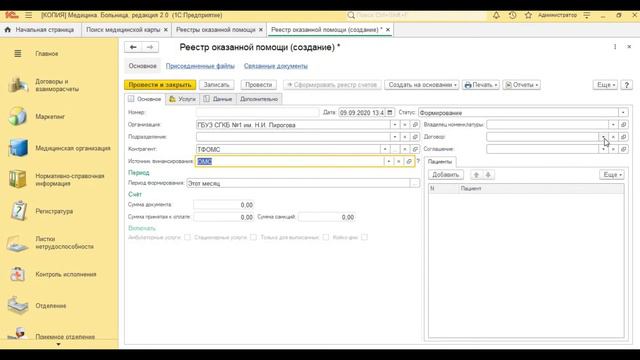Click Провести button
The height and width of the screenshot is (360, 640).
pyautogui.click(x=259, y=85)
